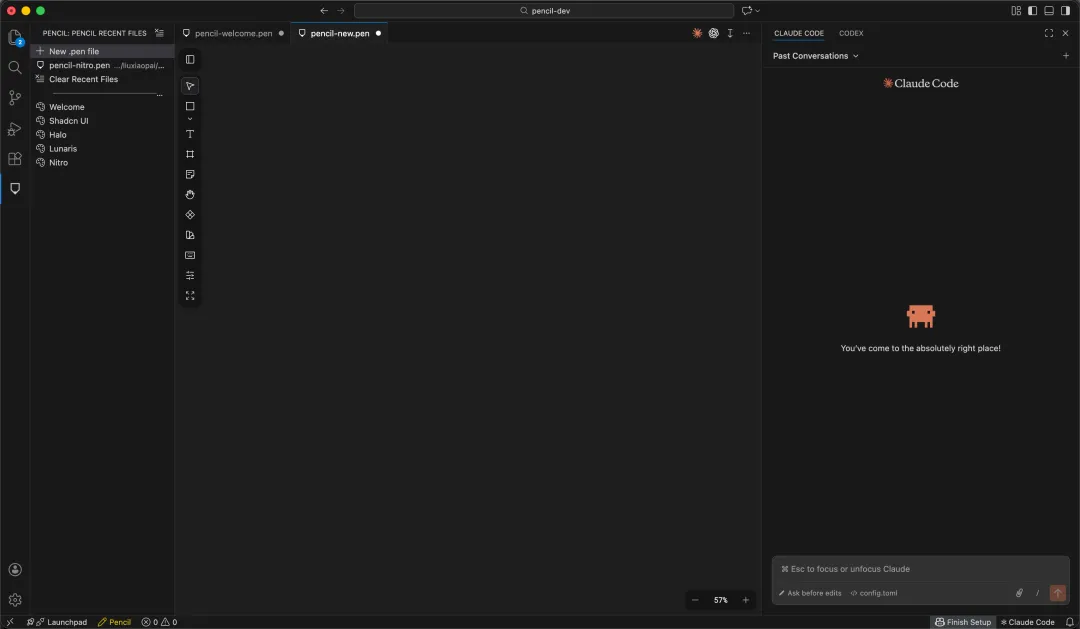Switch to the pencil-new.pen tab

coord(340,33)
